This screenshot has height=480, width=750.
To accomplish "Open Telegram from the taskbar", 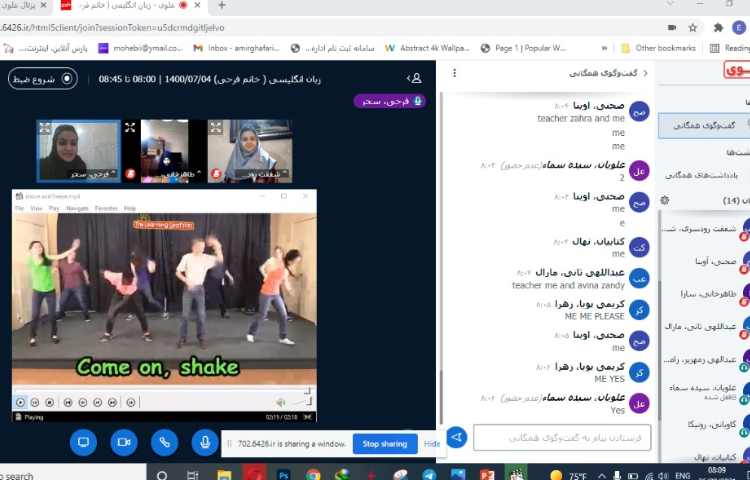I will [x=430, y=475].
